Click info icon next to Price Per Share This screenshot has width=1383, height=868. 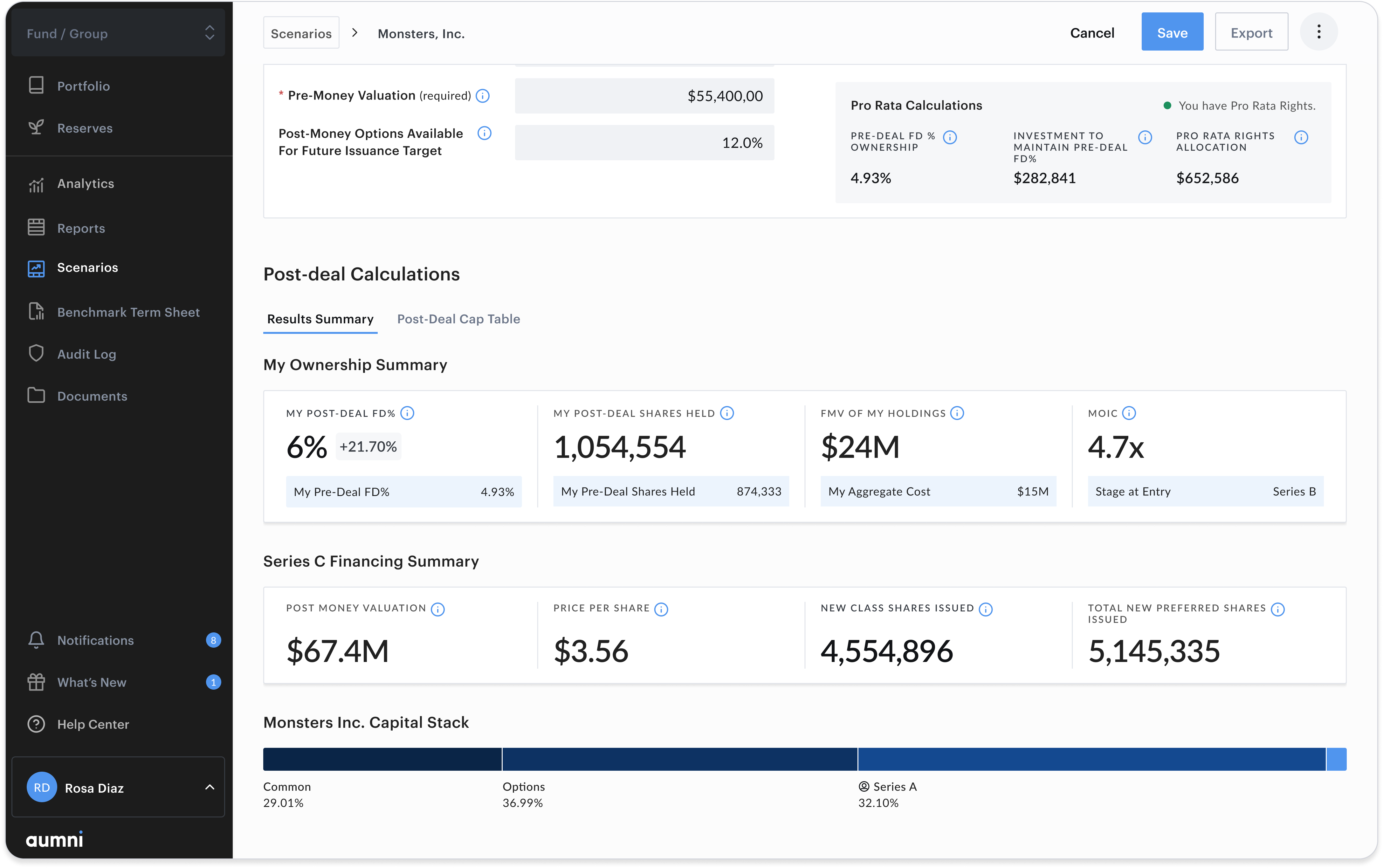tap(661, 609)
